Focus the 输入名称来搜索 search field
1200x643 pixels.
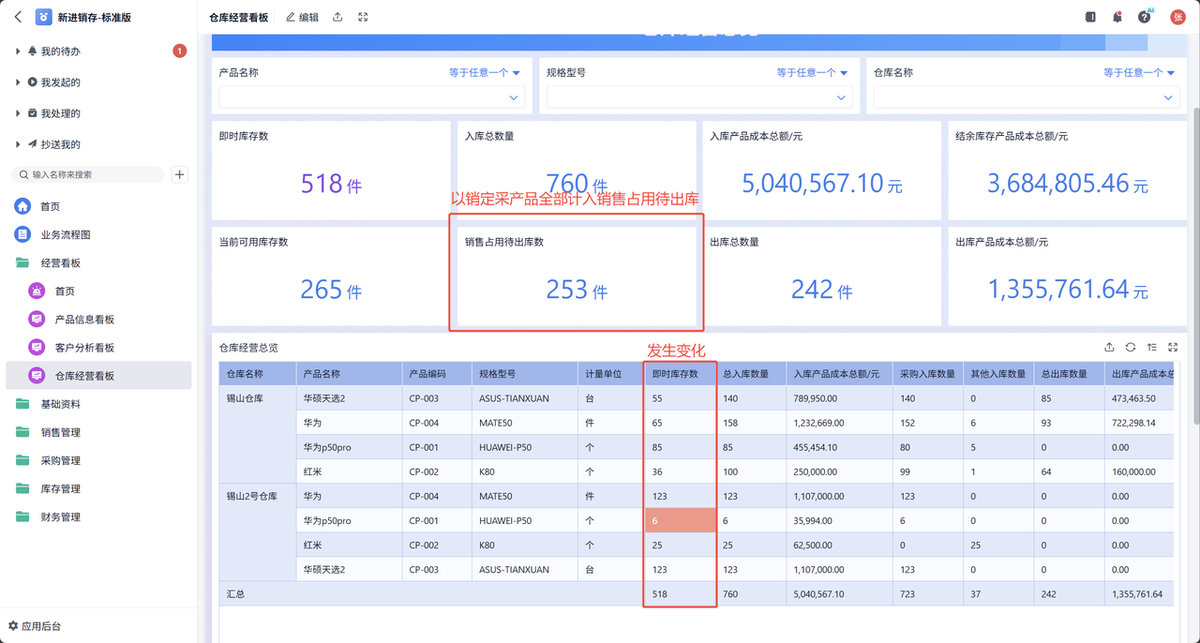88,174
